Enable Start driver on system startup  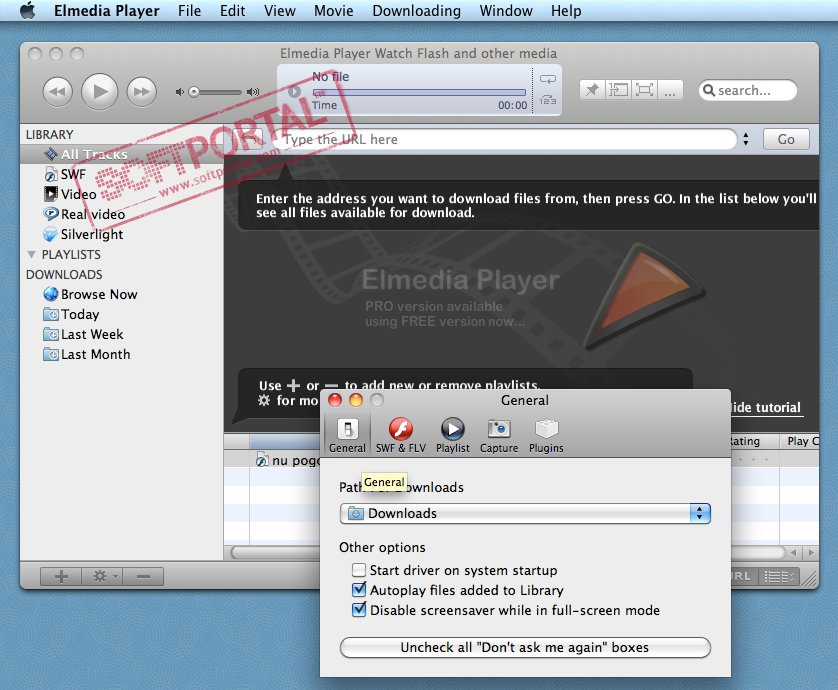tap(359, 570)
